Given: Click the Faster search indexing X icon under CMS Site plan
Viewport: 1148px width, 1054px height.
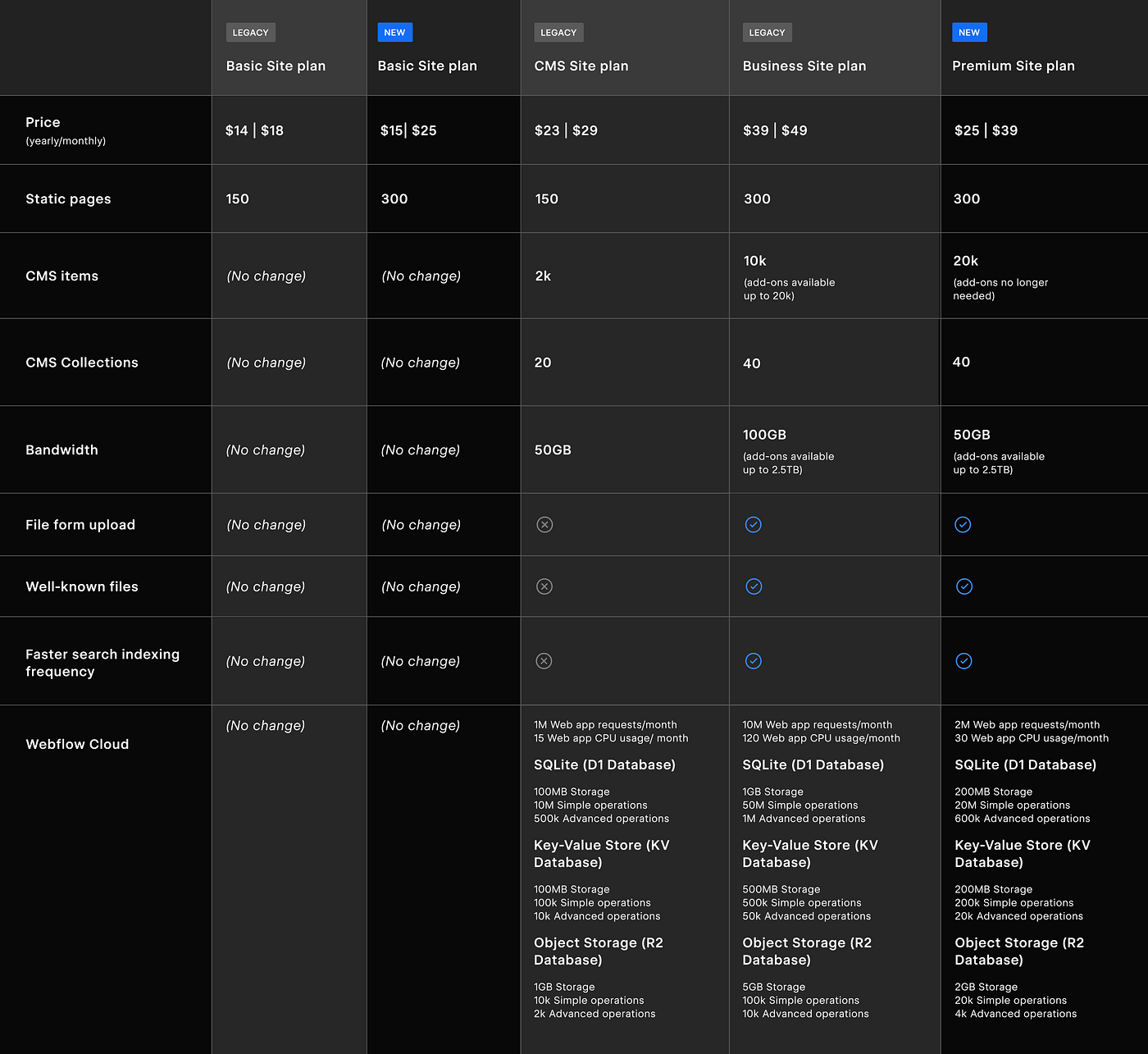Looking at the screenshot, I should coord(544,661).
